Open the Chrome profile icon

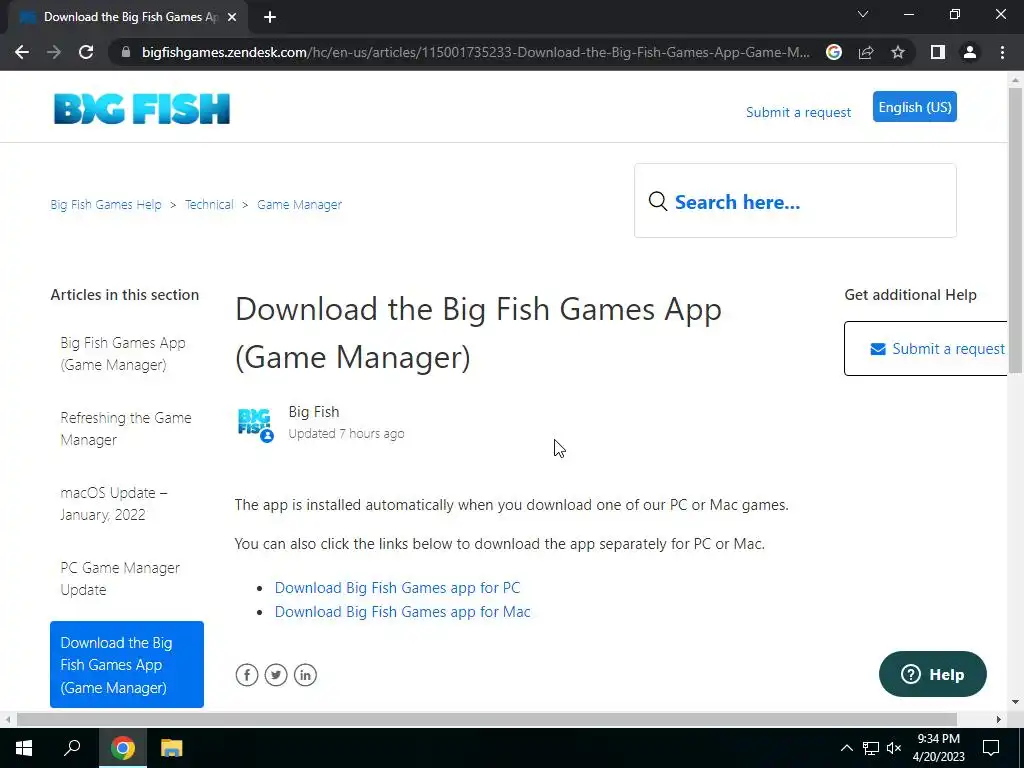point(970,52)
